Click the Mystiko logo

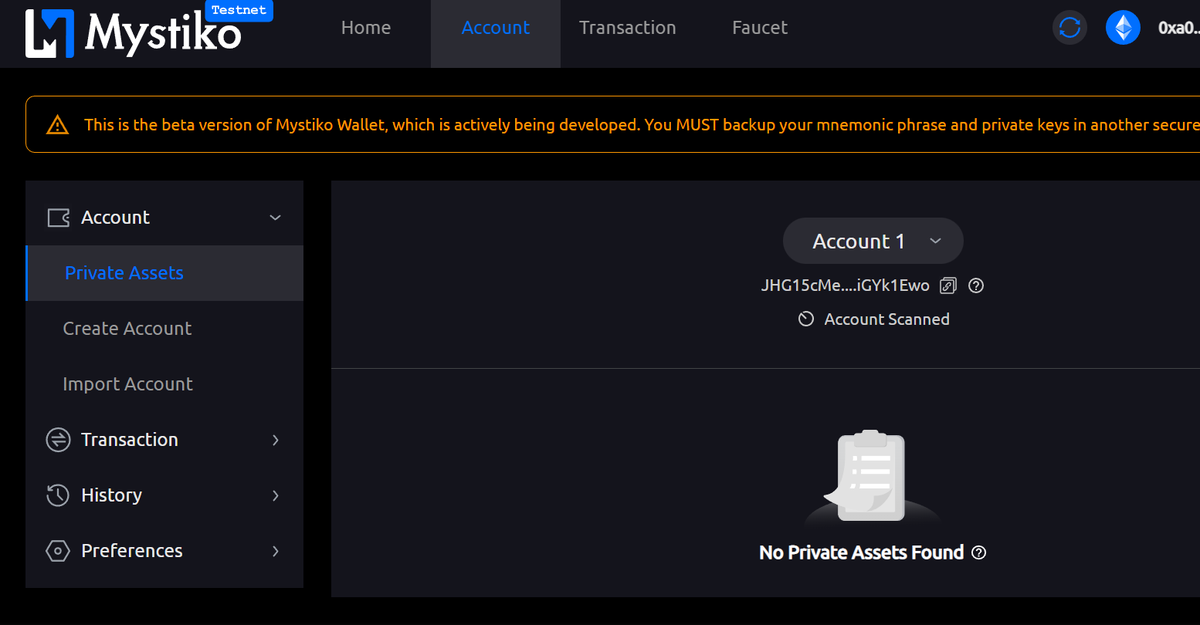point(134,34)
